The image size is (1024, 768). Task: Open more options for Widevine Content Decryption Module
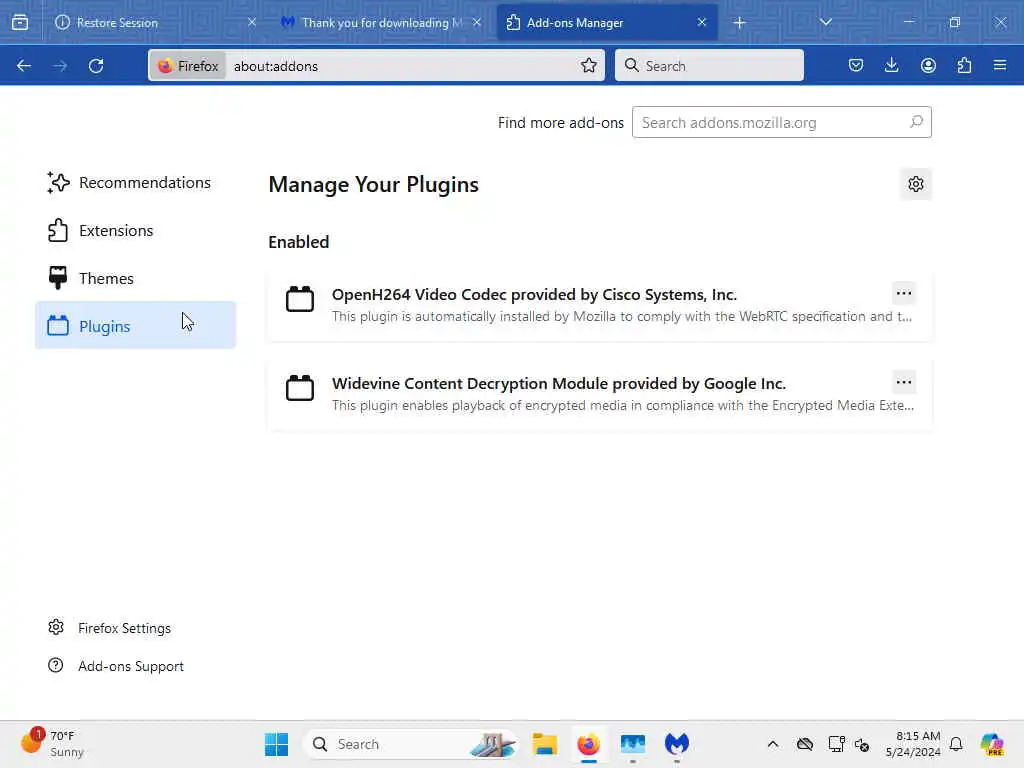[904, 382]
